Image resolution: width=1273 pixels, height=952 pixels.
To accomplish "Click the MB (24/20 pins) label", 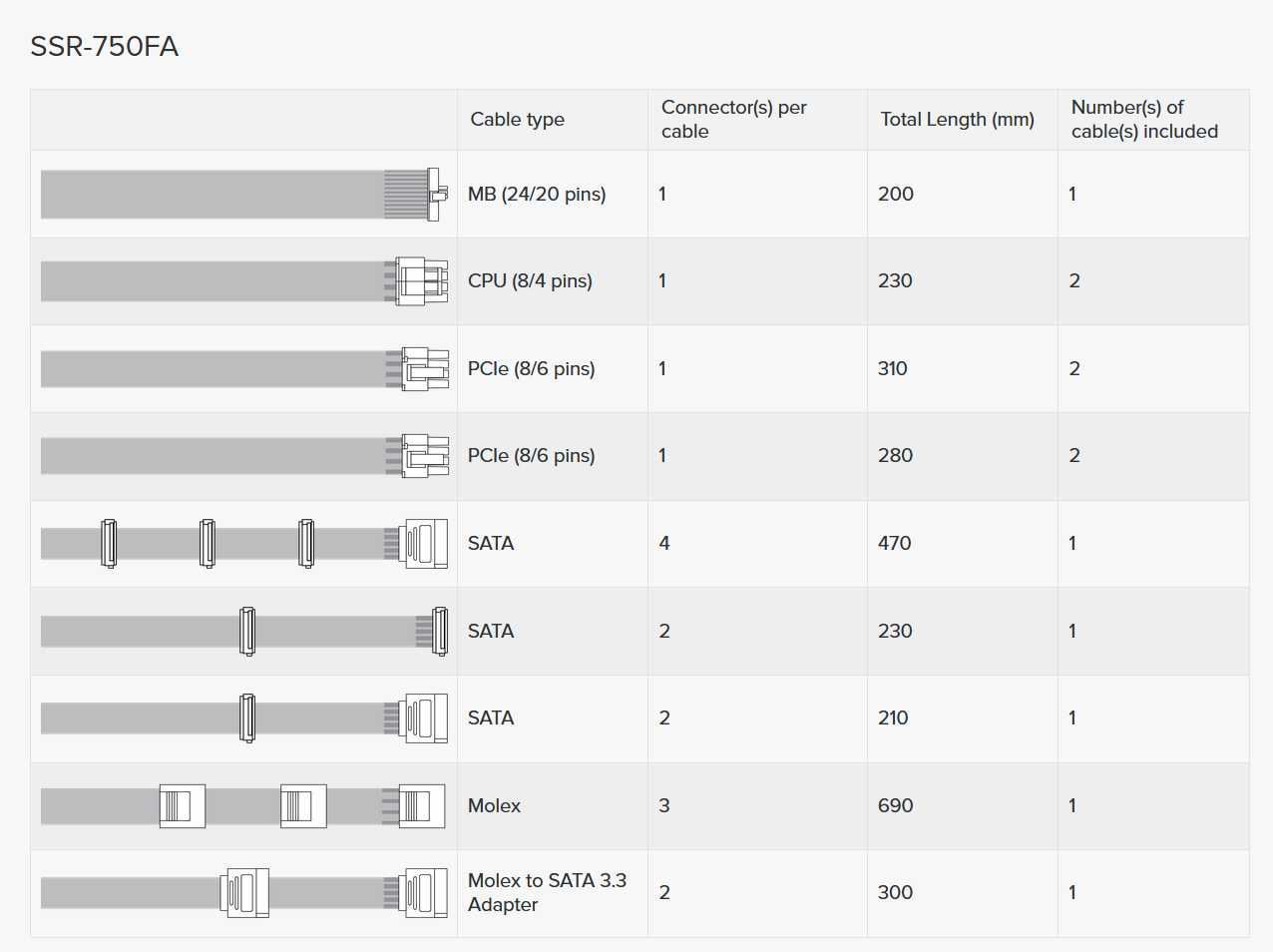I will (537, 194).
